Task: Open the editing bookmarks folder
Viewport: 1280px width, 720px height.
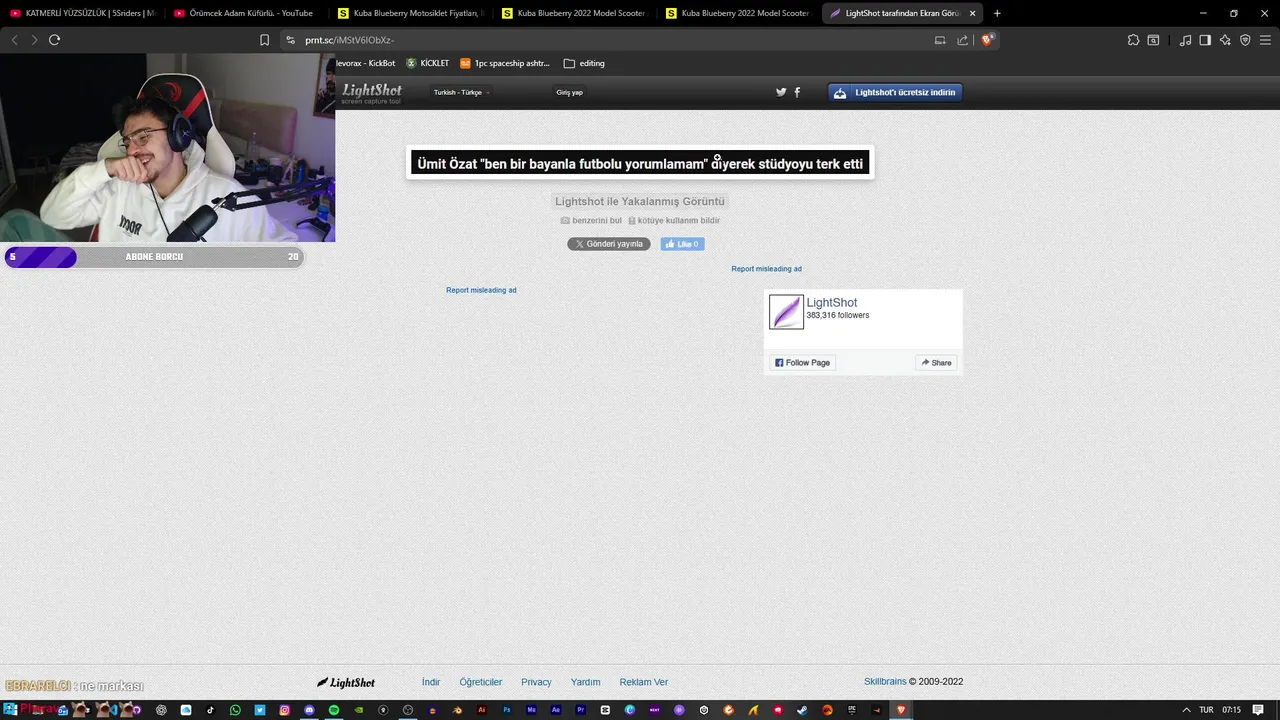Action: pyautogui.click(x=584, y=63)
